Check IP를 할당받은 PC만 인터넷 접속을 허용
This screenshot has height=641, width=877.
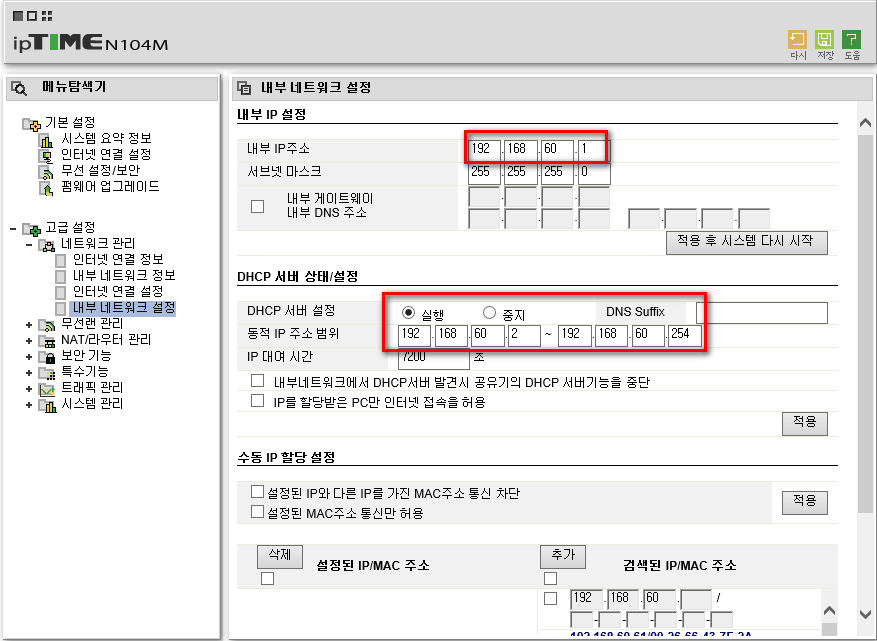tap(257, 400)
